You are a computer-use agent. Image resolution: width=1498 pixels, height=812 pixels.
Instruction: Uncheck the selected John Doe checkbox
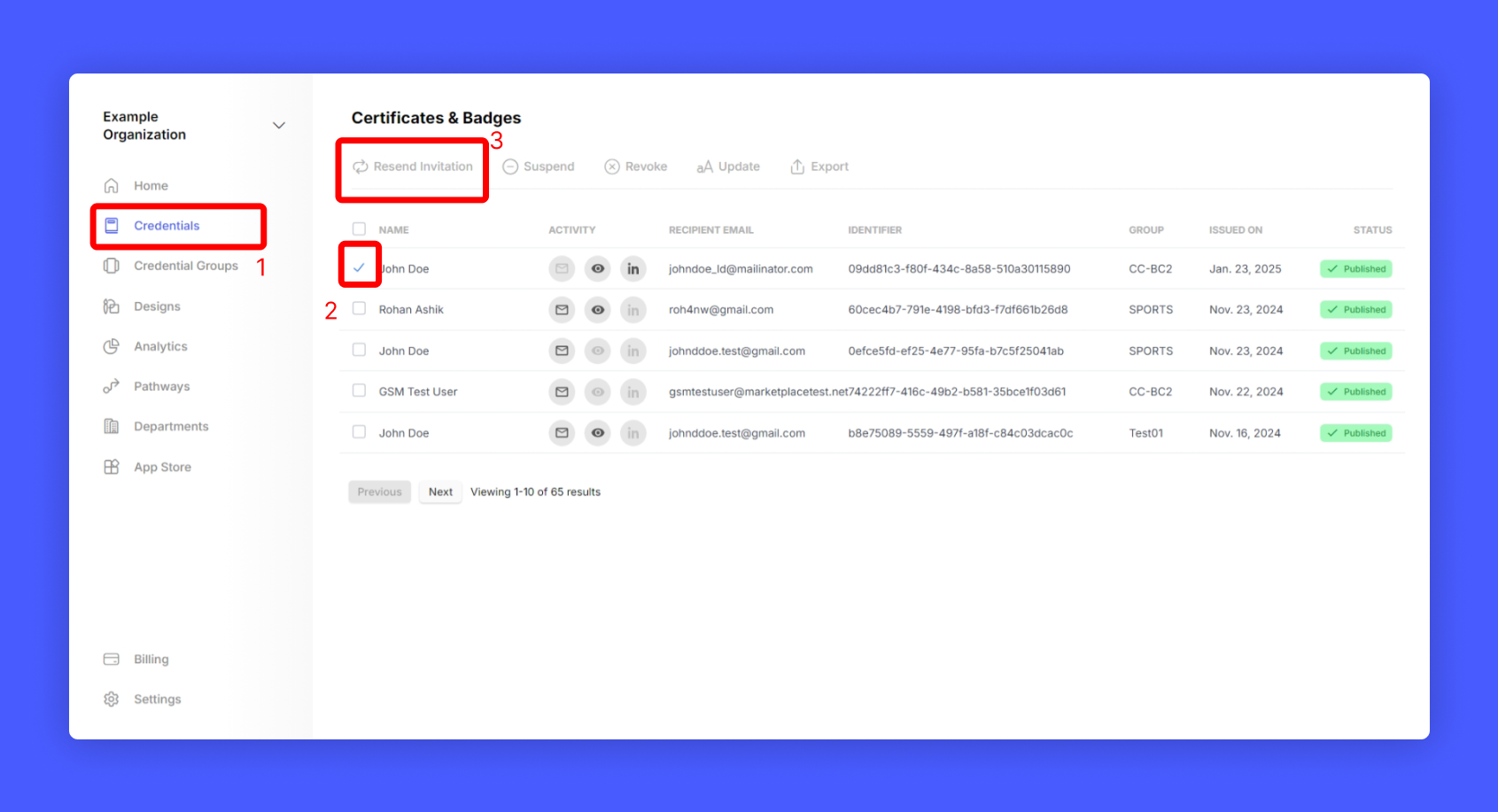(359, 267)
